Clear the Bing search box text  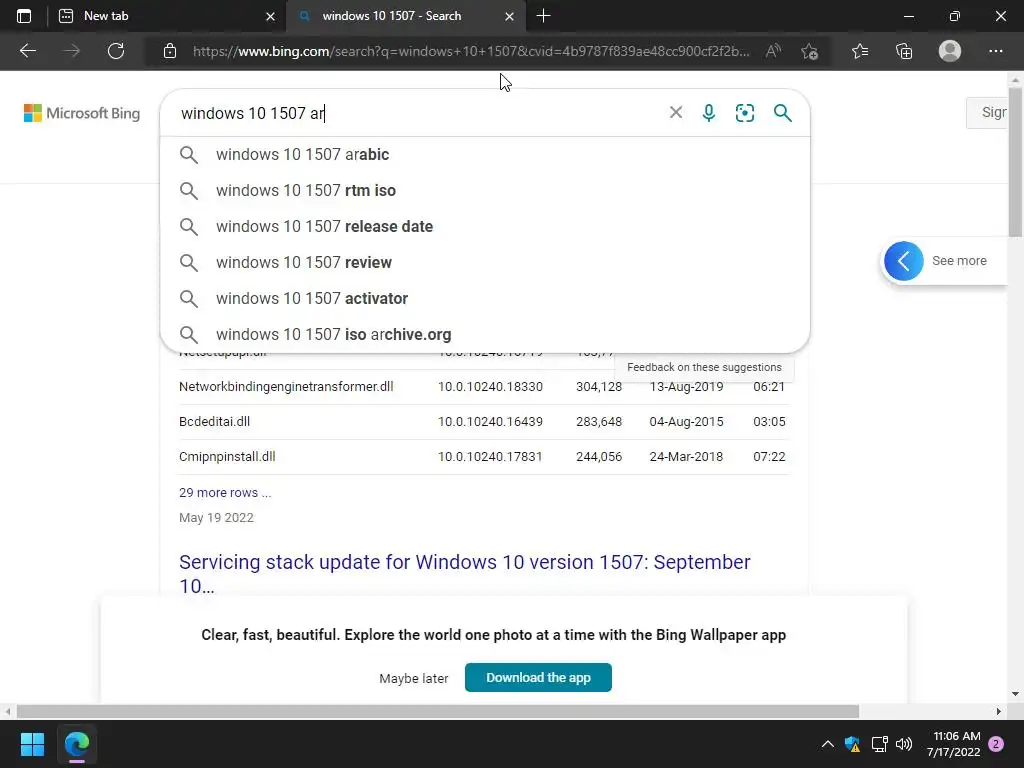pyautogui.click(x=676, y=112)
